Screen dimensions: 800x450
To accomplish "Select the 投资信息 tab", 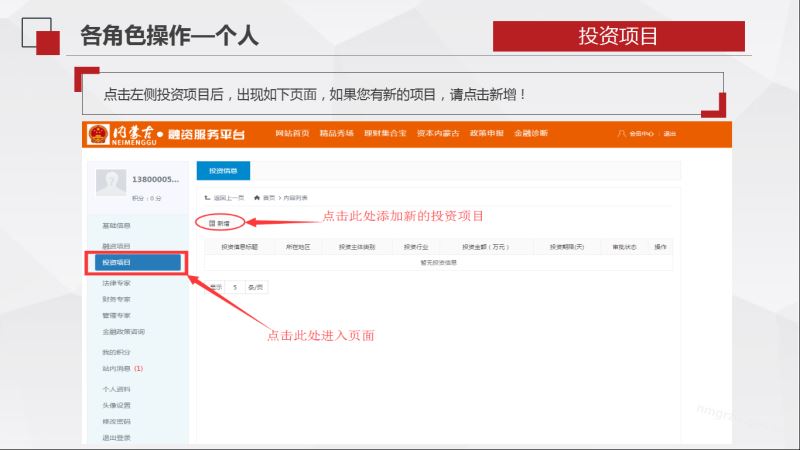I will [x=223, y=170].
